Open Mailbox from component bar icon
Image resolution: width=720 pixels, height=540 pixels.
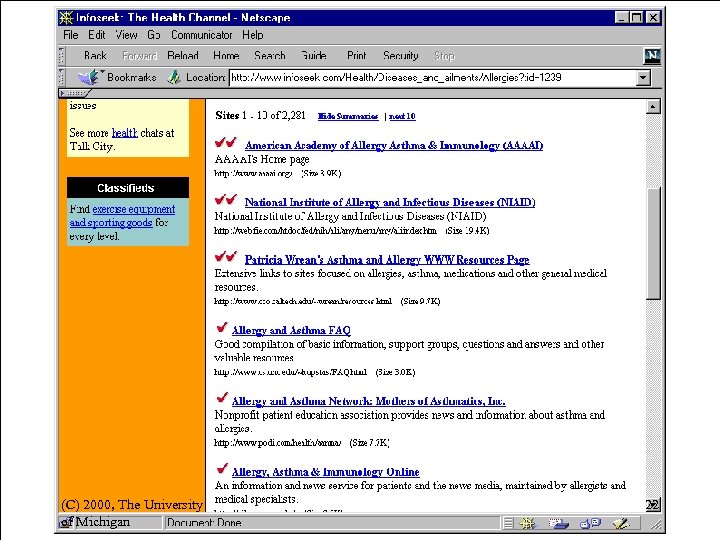[x=558, y=523]
